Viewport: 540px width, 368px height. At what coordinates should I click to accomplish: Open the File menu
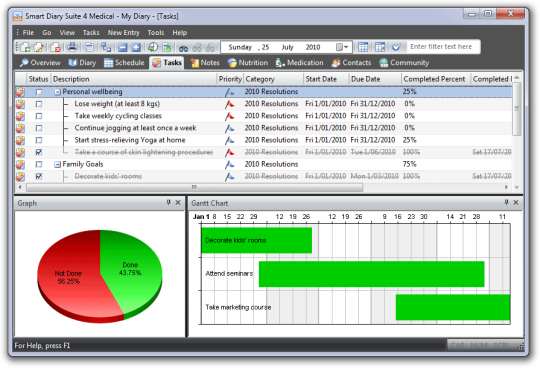[x=28, y=33]
